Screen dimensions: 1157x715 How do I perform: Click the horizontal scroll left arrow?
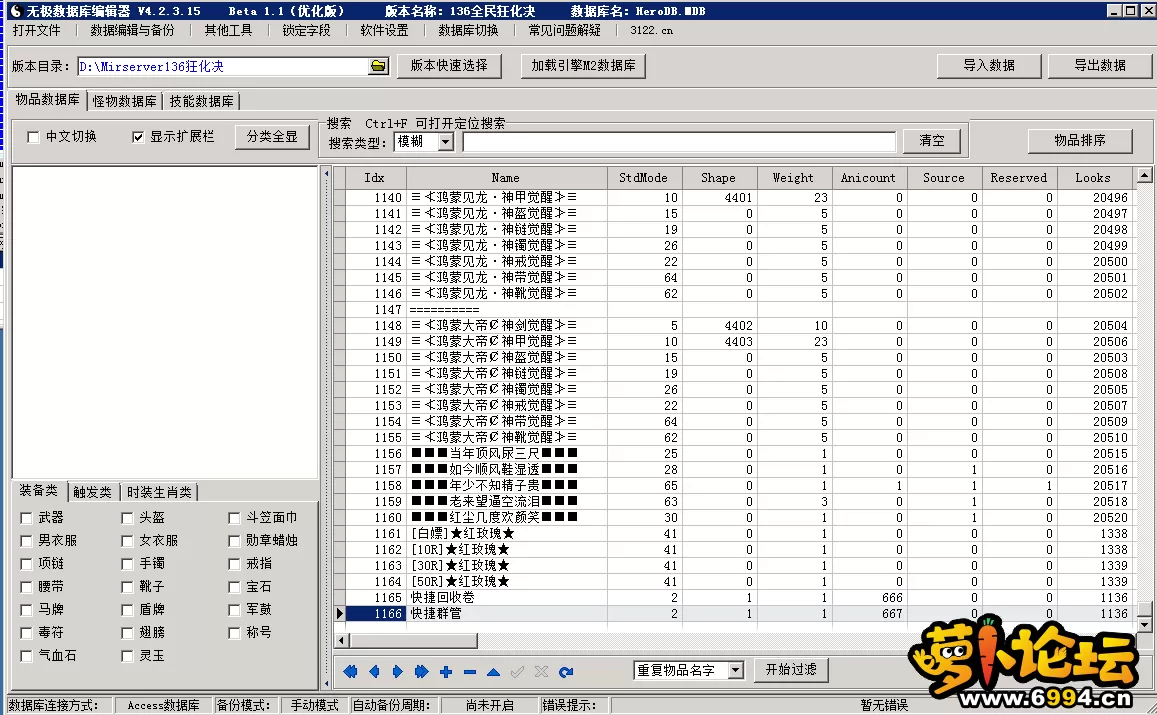click(x=341, y=640)
